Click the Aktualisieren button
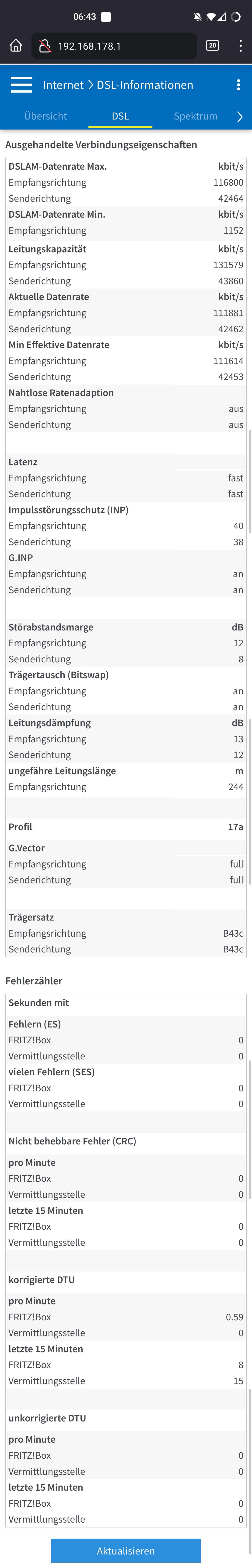The image size is (252, 1568). (126, 1550)
